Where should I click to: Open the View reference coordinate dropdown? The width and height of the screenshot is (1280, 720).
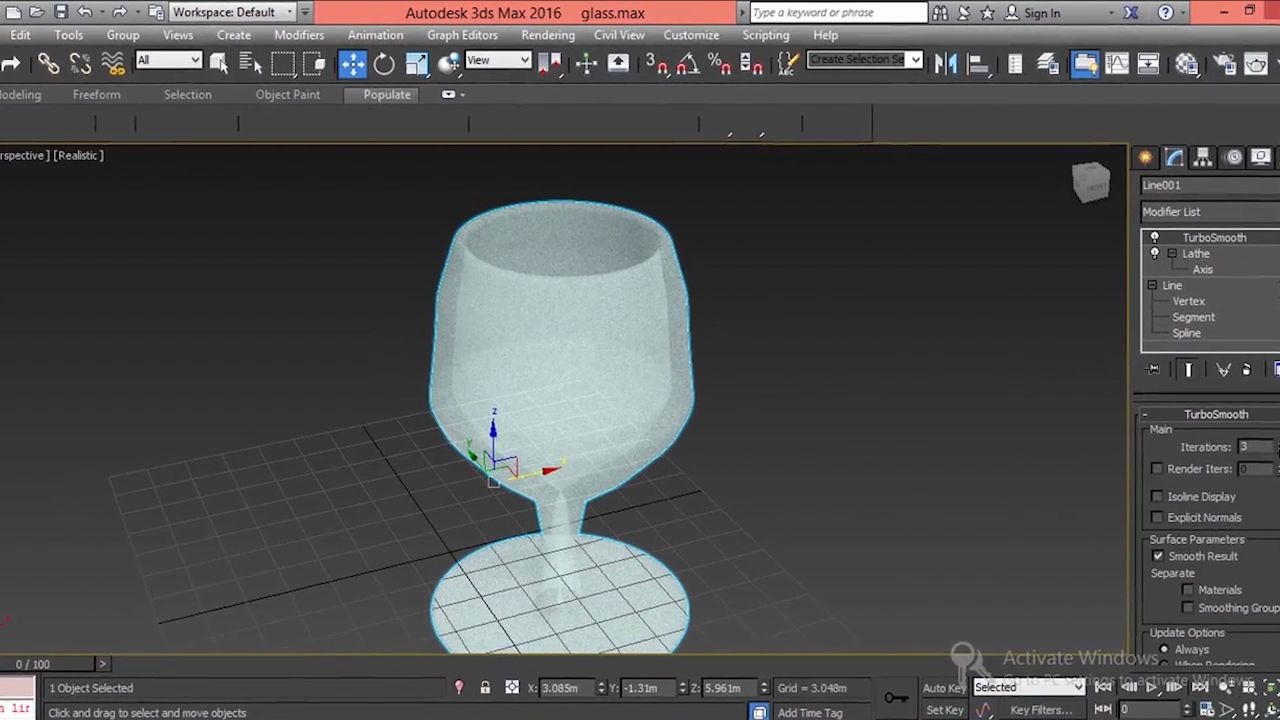coord(497,61)
